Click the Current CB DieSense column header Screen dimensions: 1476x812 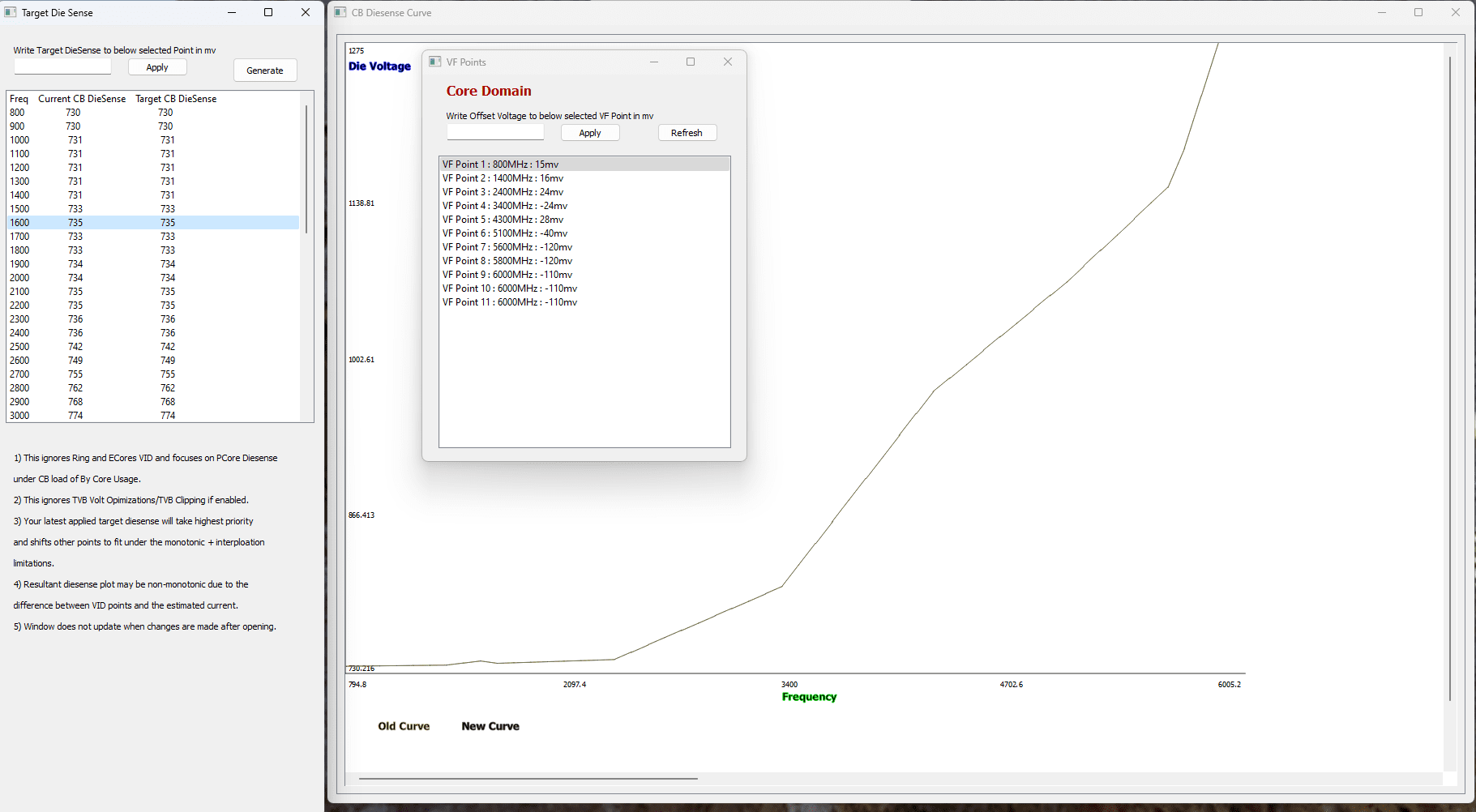click(82, 99)
